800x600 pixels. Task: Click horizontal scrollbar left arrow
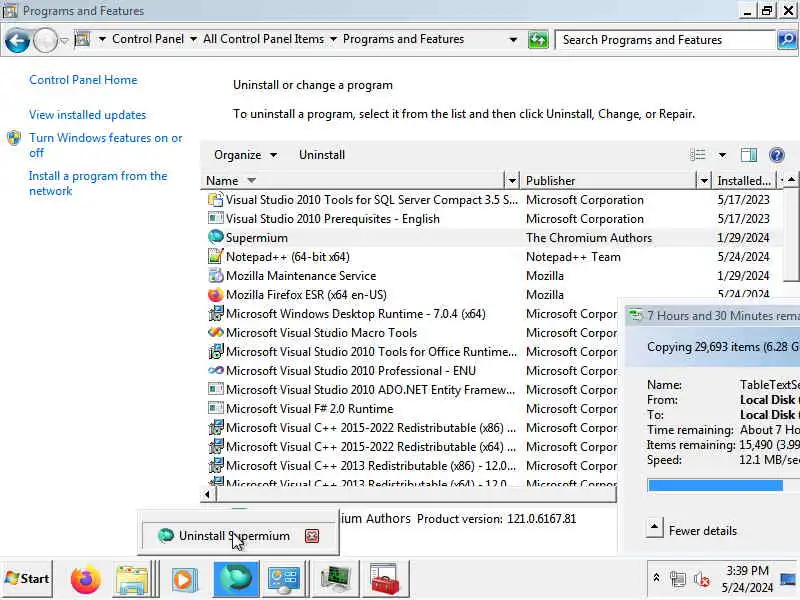[207, 494]
